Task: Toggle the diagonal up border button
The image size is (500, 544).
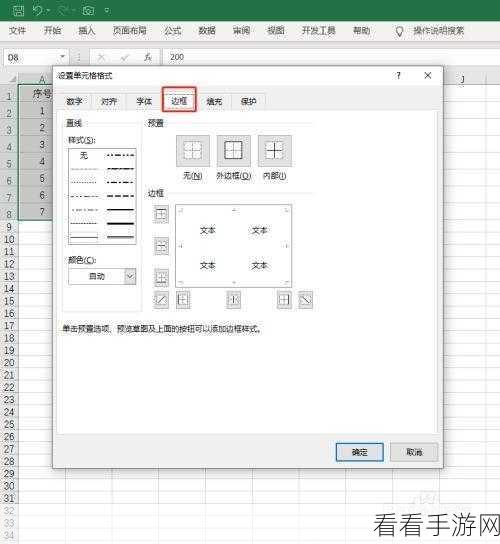Action: [161, 300]
